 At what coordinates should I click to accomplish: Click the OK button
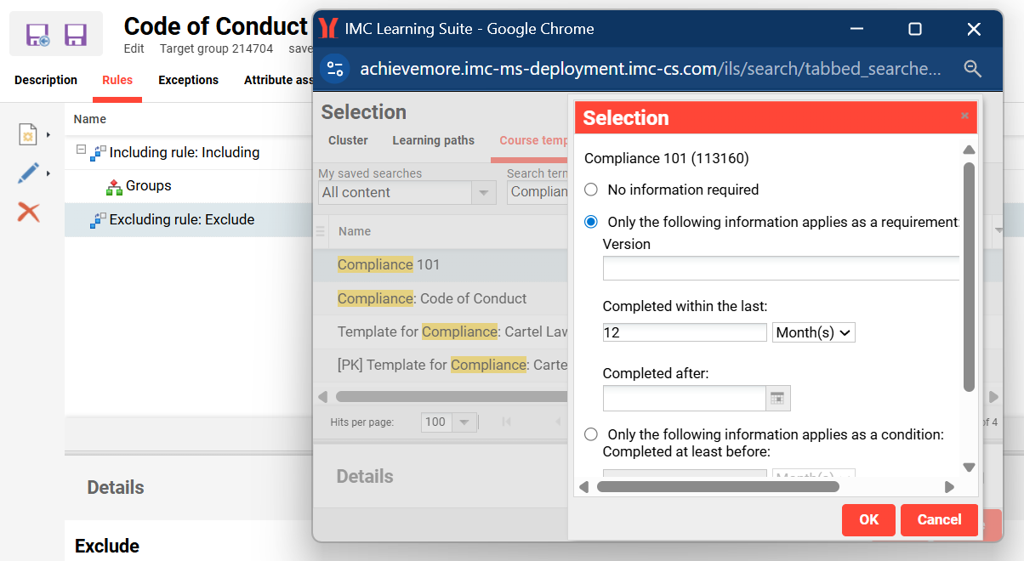click(868, 520)
